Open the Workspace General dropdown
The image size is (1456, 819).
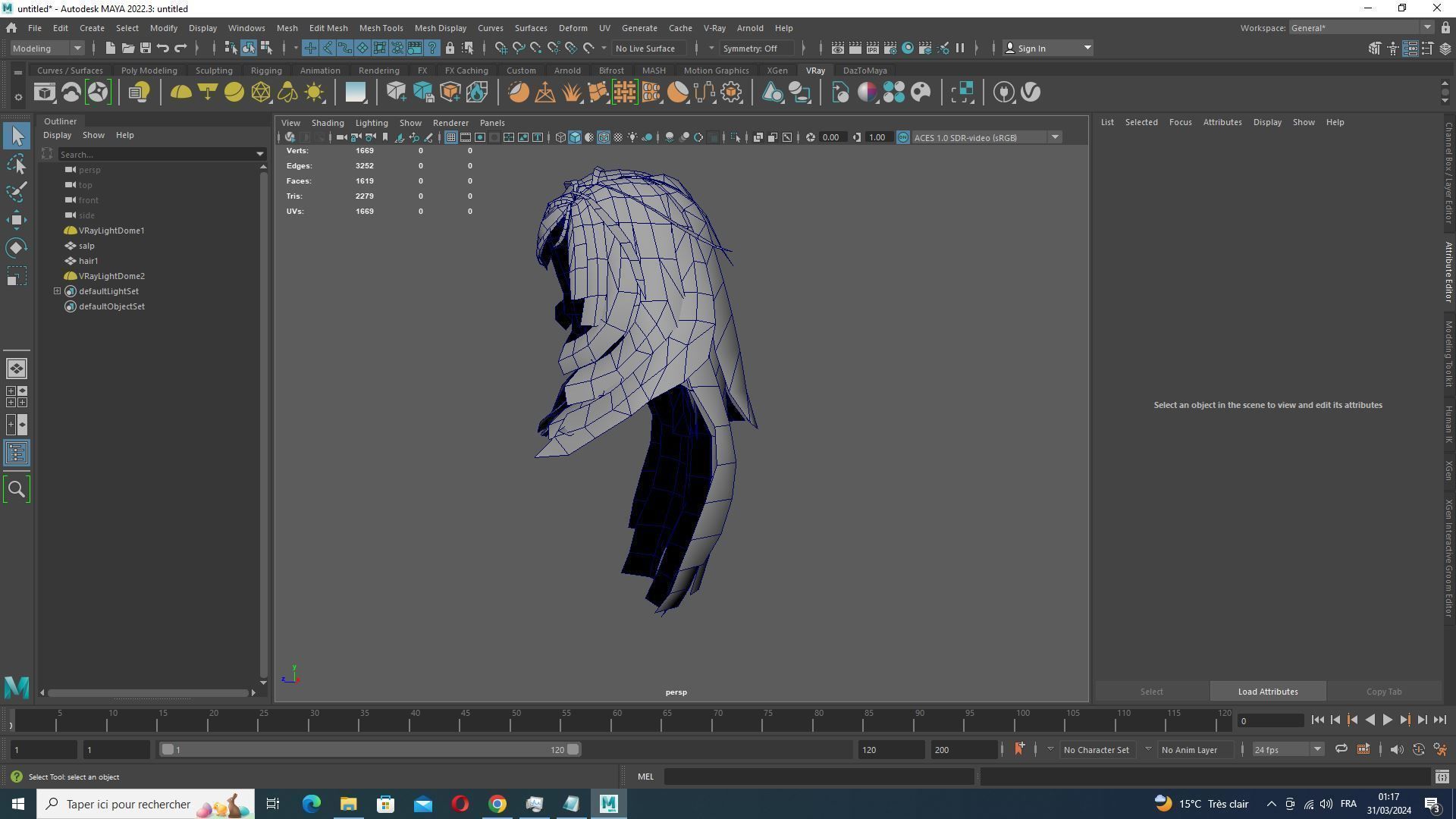tap(1361, 28)
